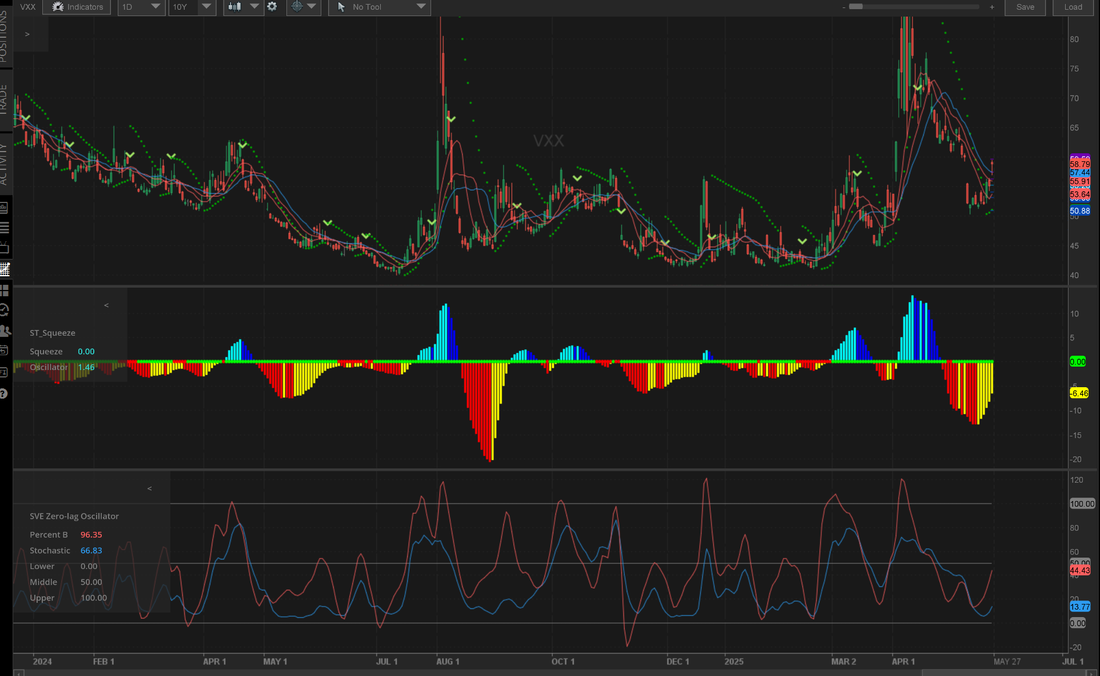Viewport: 1100px width, 676px height.
Task: Click the people sidebar icon
Action: click(5, 330)
